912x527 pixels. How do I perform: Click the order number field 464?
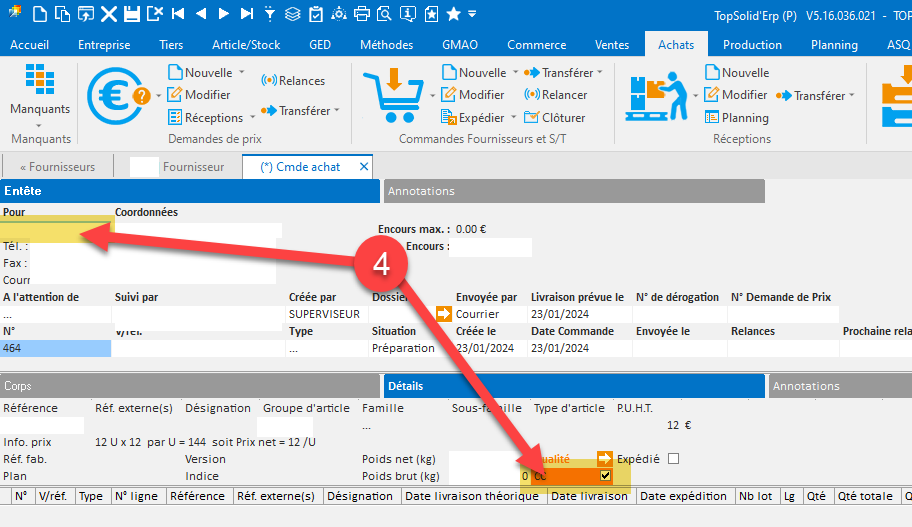coord(55,348)
